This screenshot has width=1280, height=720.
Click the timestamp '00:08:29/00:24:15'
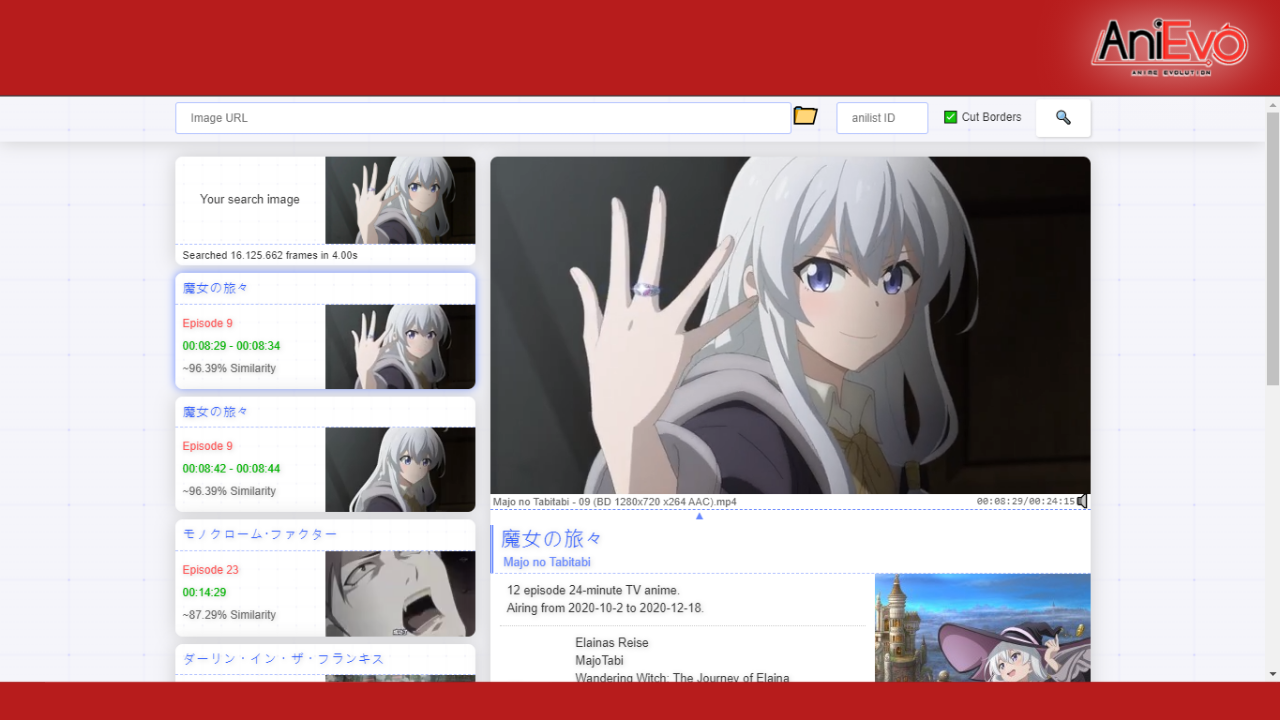click(x=1026, y=501)
